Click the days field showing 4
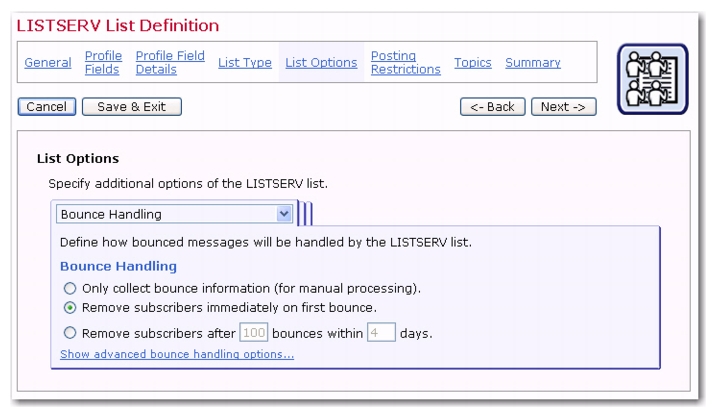The width and height of the screenshot is (716, 420). point(381,332)
